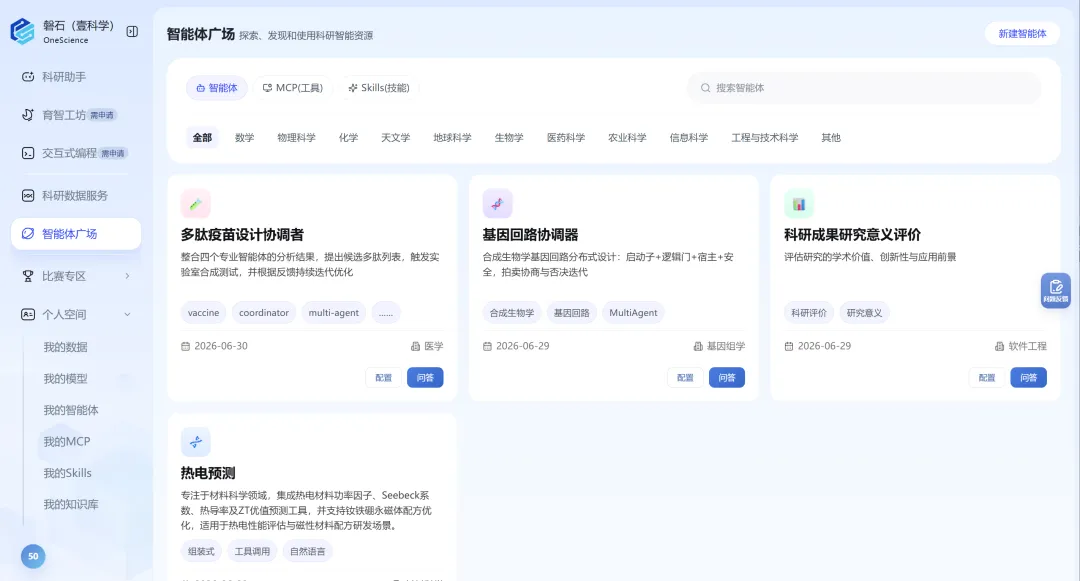Switch to the 智能体 tab

point(217,88)
